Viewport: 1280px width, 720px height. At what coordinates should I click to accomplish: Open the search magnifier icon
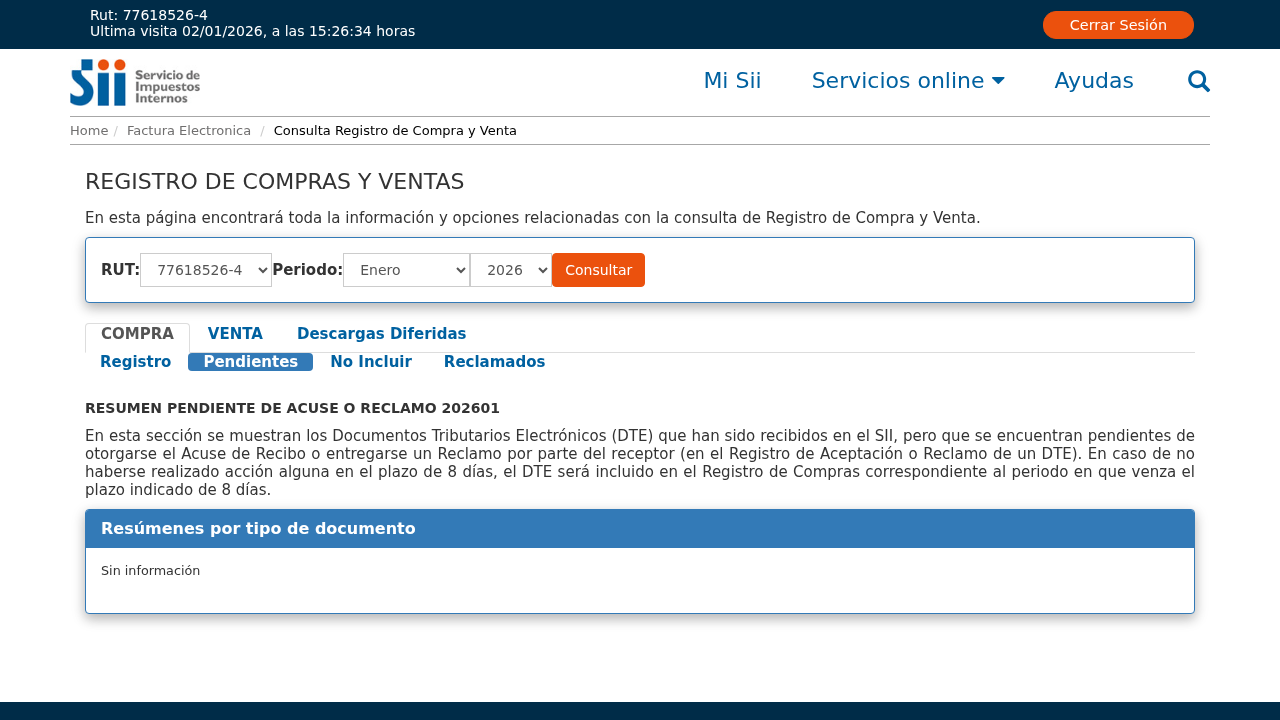1198,81
